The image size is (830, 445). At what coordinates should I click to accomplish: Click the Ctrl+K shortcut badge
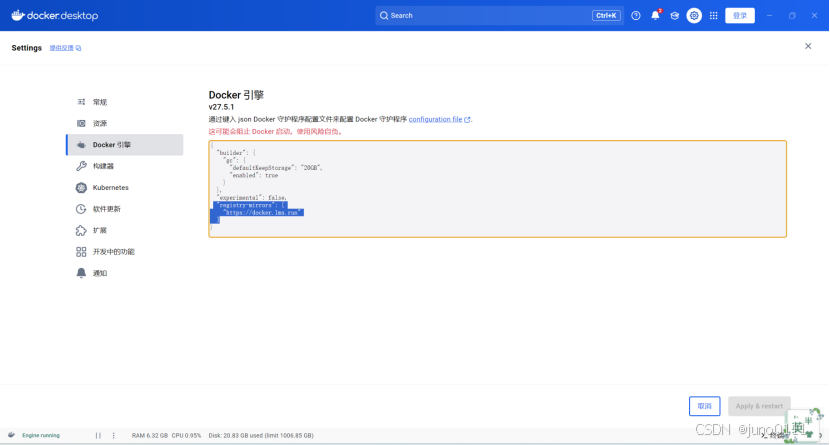[x=606, y=15]
